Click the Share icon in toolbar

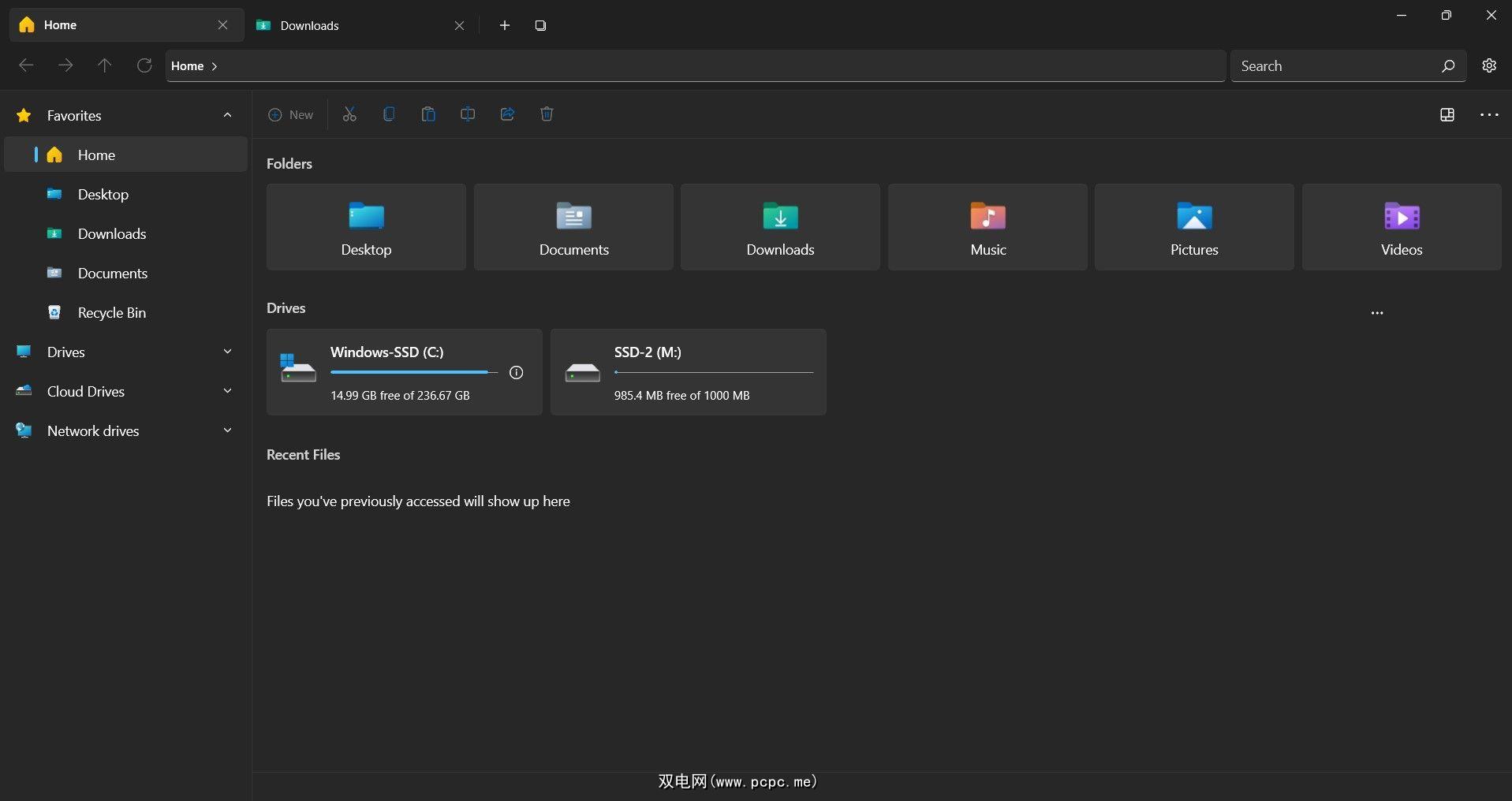pyautogui.click(x=507, y=114)
